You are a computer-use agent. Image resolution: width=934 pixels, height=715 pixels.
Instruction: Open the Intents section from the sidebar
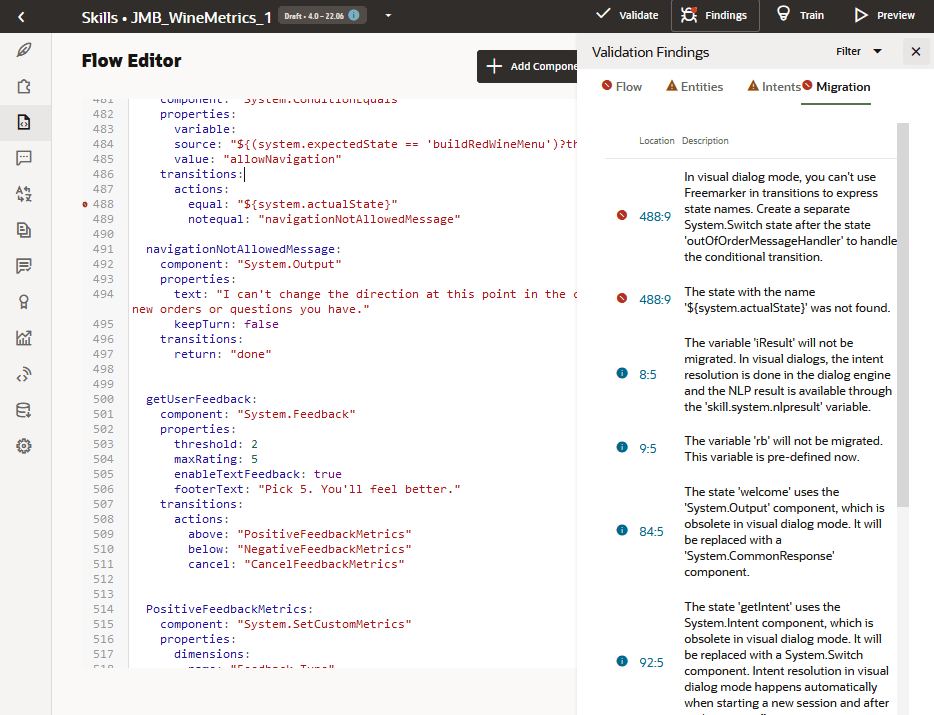pos(25,48)
